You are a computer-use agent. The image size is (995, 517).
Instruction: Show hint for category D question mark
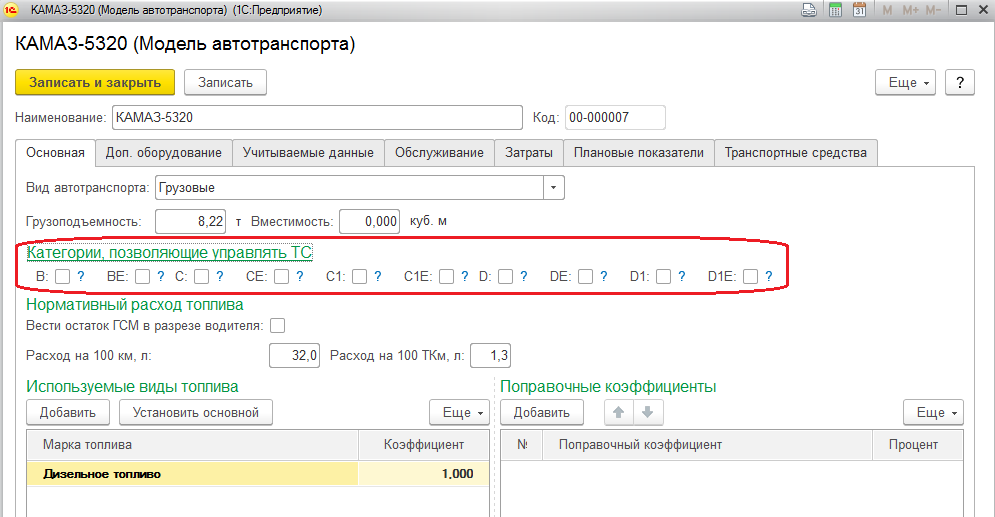524,277
